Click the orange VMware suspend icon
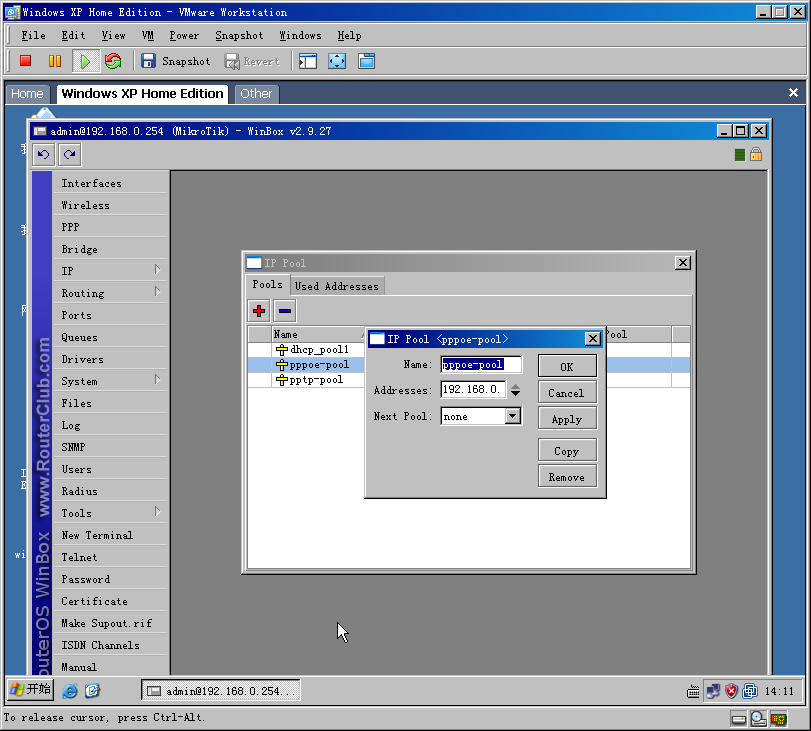Image resolution: width=811 pixels, height=731 pixels. click(54, 61)
